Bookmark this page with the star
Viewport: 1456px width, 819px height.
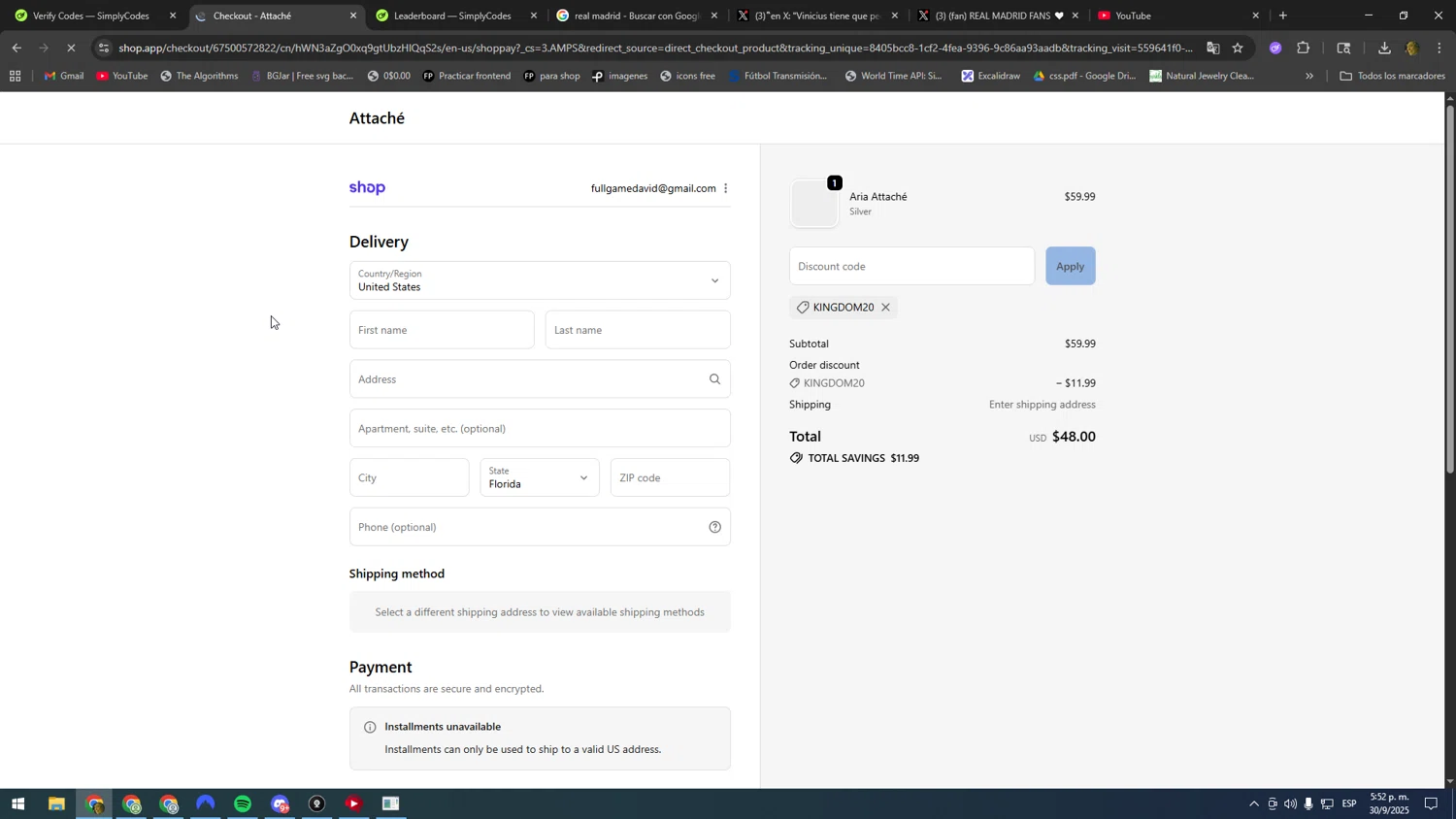1237,49
